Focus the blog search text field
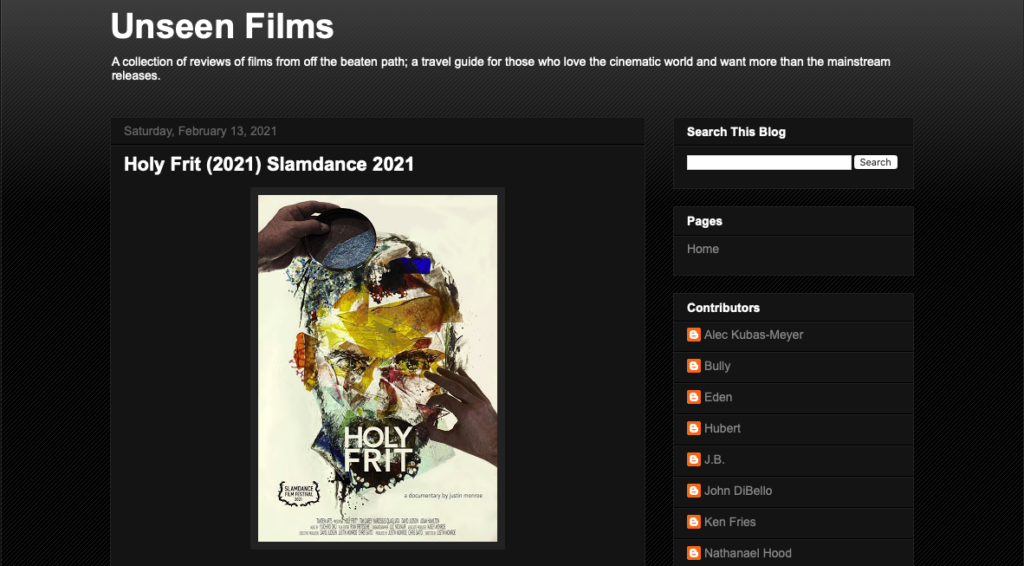Viewport: 1024px width, 566px height. coord(769,162)
